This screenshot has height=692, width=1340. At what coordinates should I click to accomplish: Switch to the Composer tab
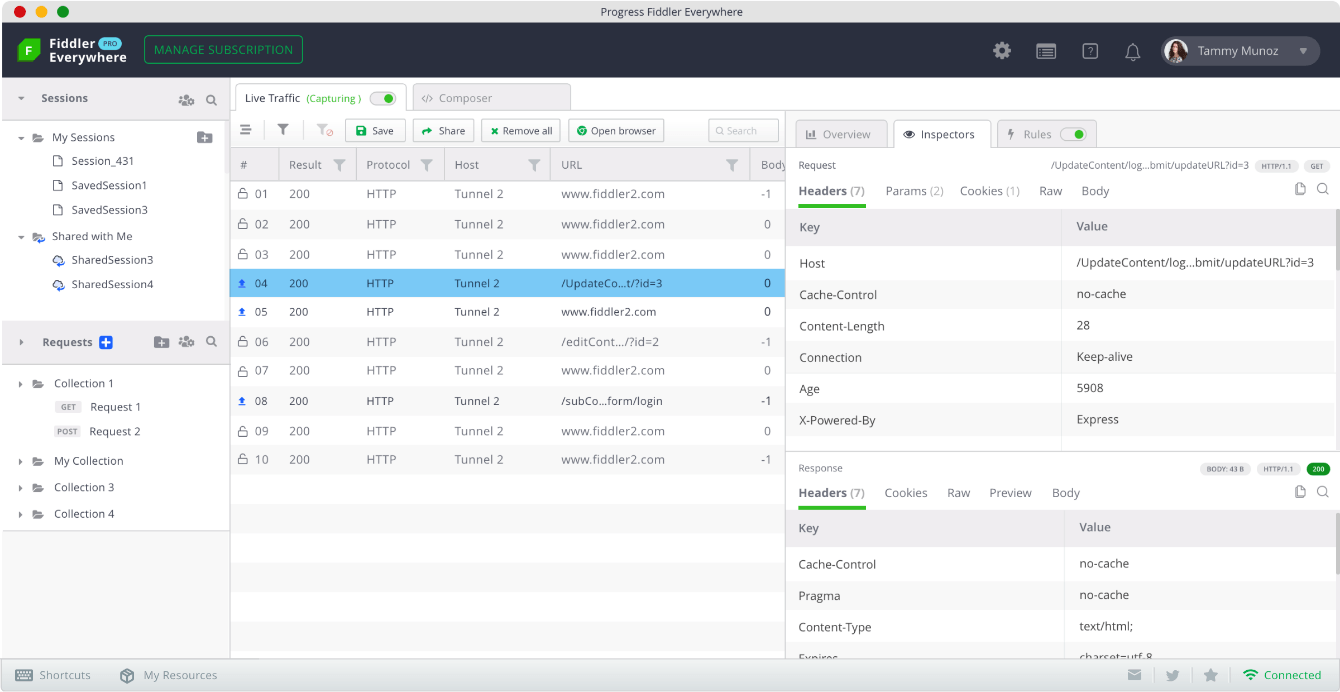491,98
